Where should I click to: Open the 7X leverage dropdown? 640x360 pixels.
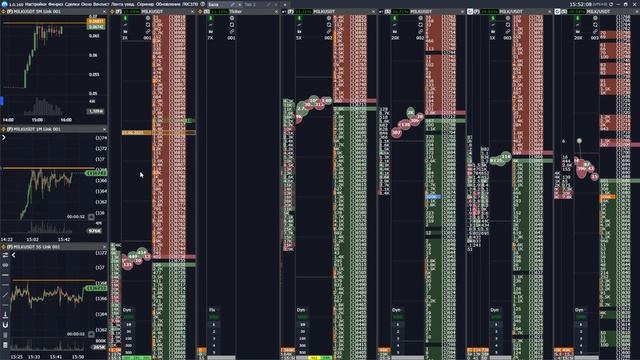(211, 38)
